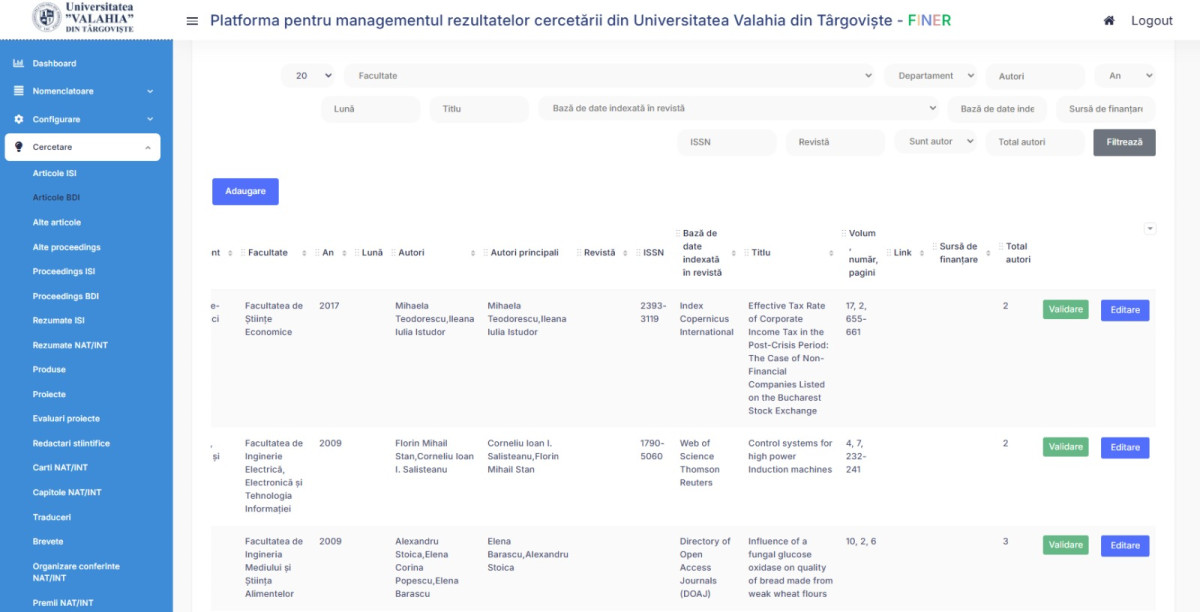Click the sort arrows on Titlu column
1200x612 pixels.
tap(831, 253)
